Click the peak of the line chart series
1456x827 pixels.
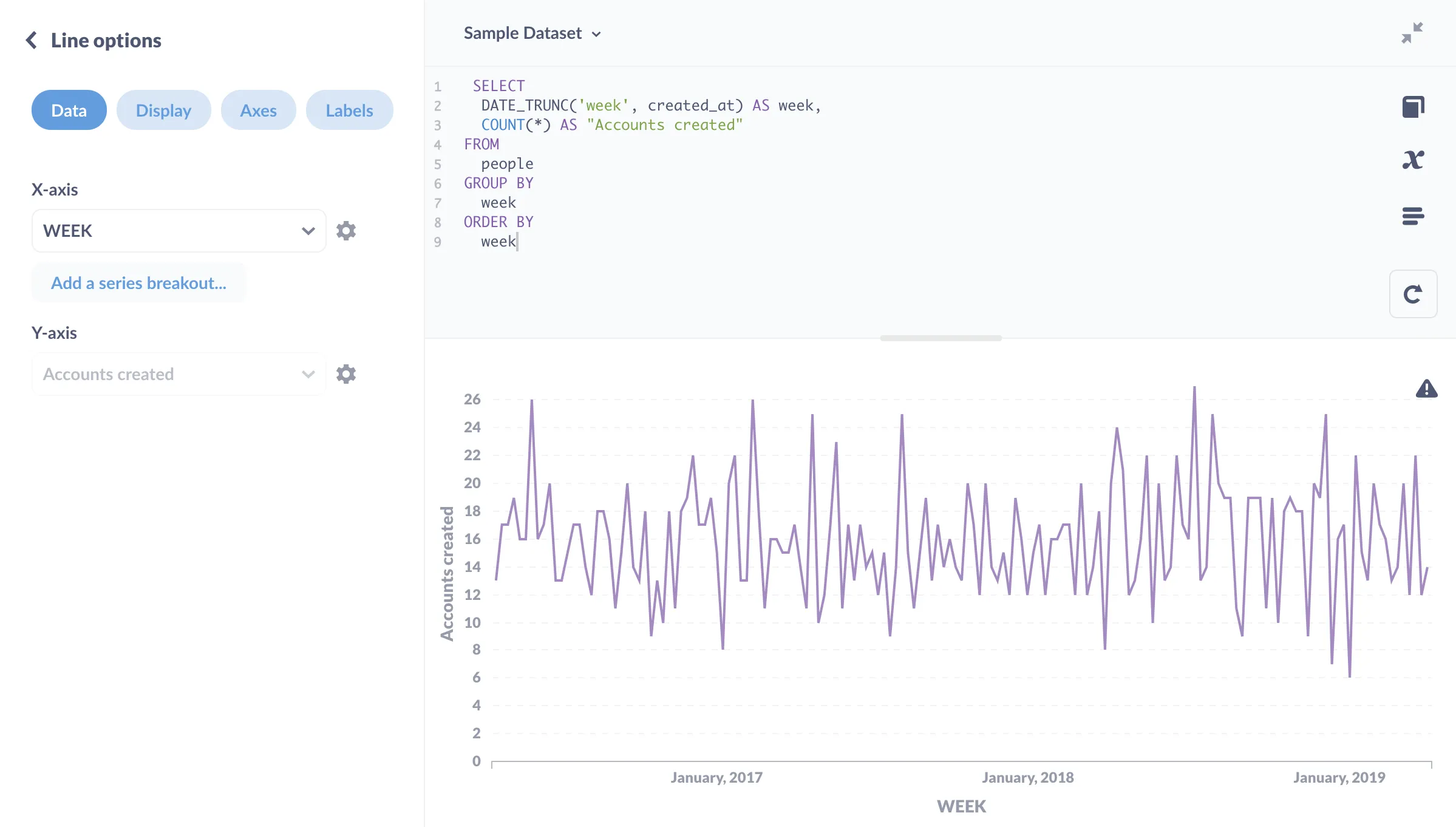[x=1194, y=387]
